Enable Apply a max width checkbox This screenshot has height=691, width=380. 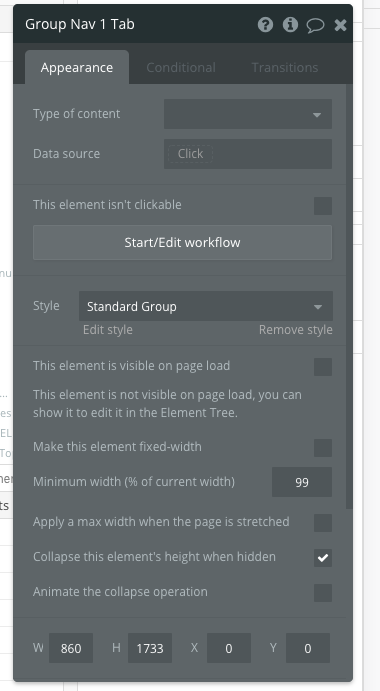(323, 523)
